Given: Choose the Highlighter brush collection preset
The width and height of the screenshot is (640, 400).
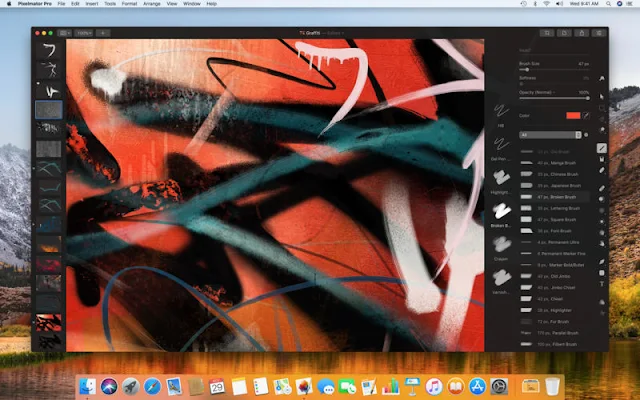Looking at the screenshot, I should click(501, 181).
